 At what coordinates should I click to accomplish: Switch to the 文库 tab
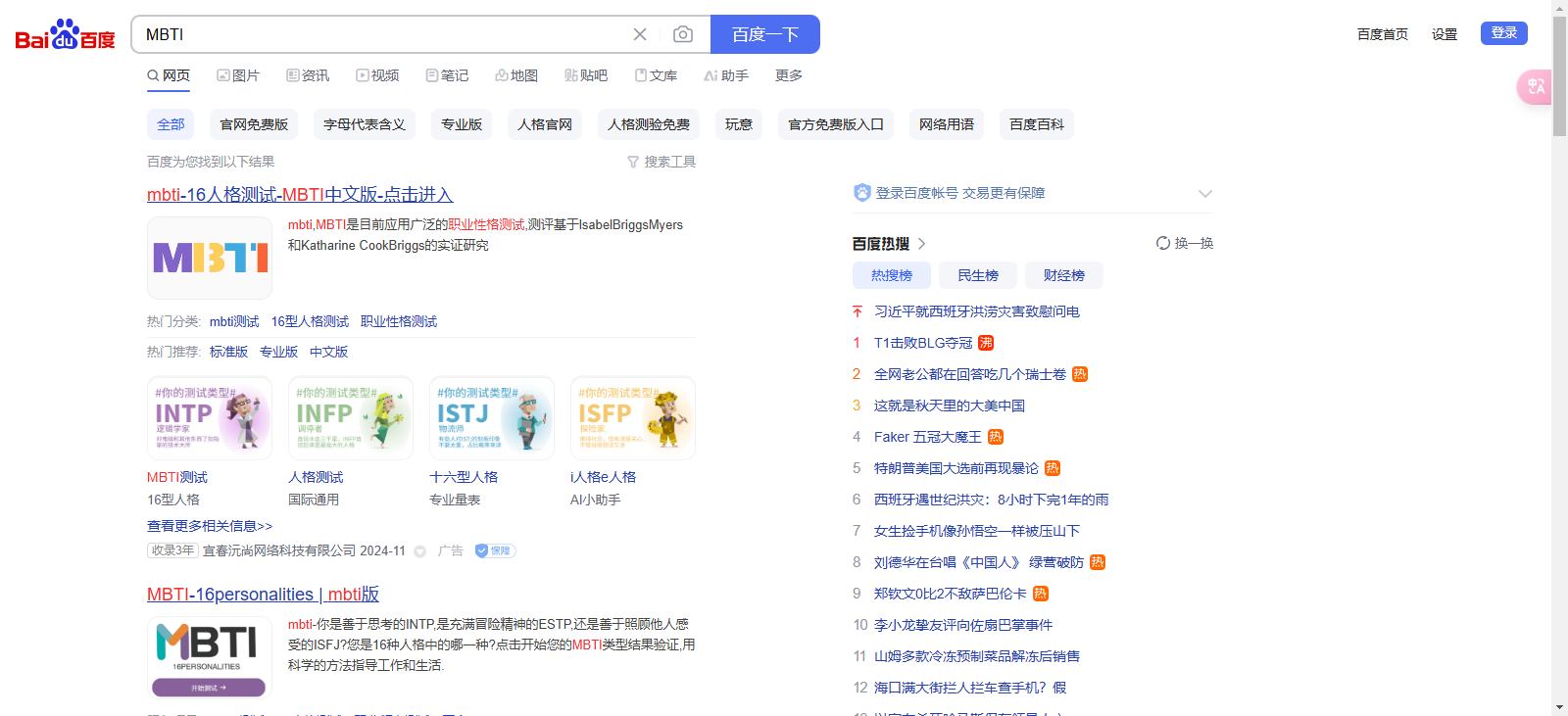click(656, 75)
